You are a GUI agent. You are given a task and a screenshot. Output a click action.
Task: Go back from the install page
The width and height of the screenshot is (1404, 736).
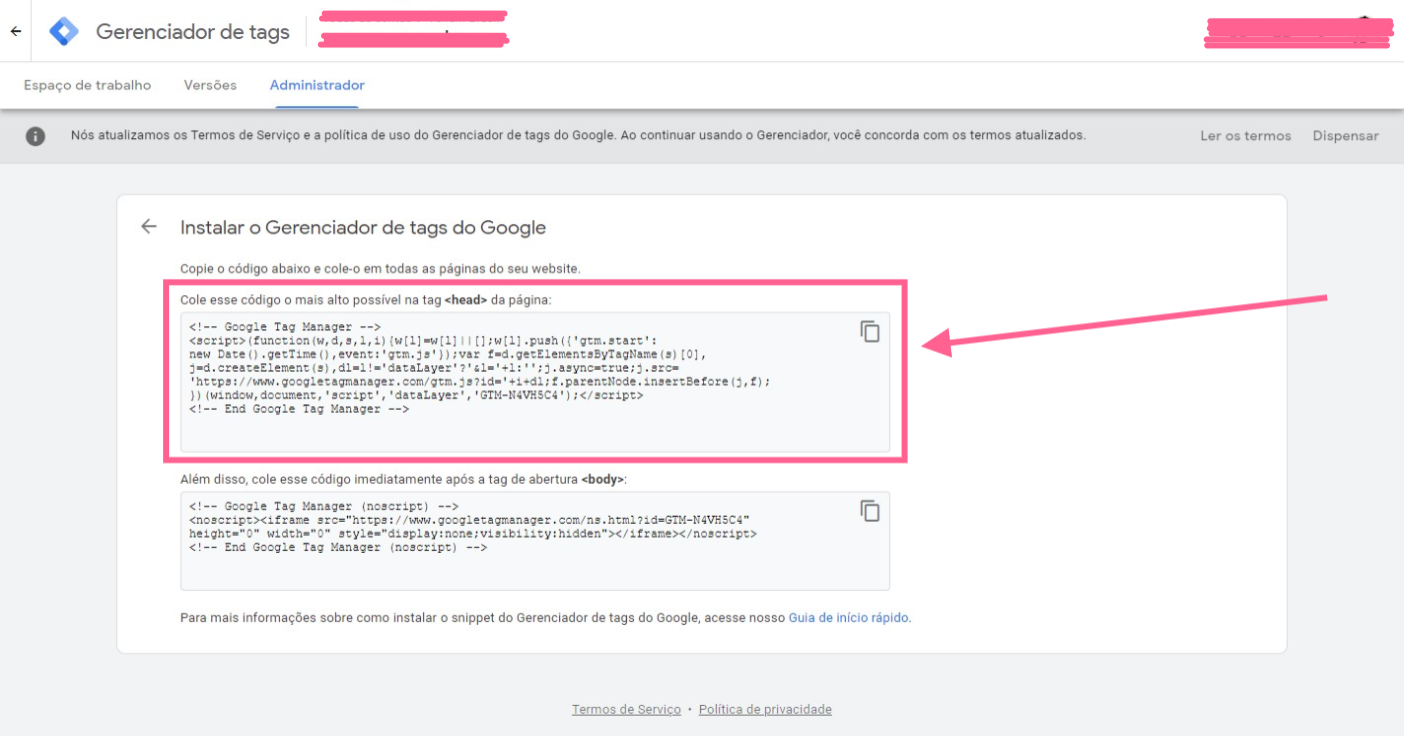[x=149, y=226]
